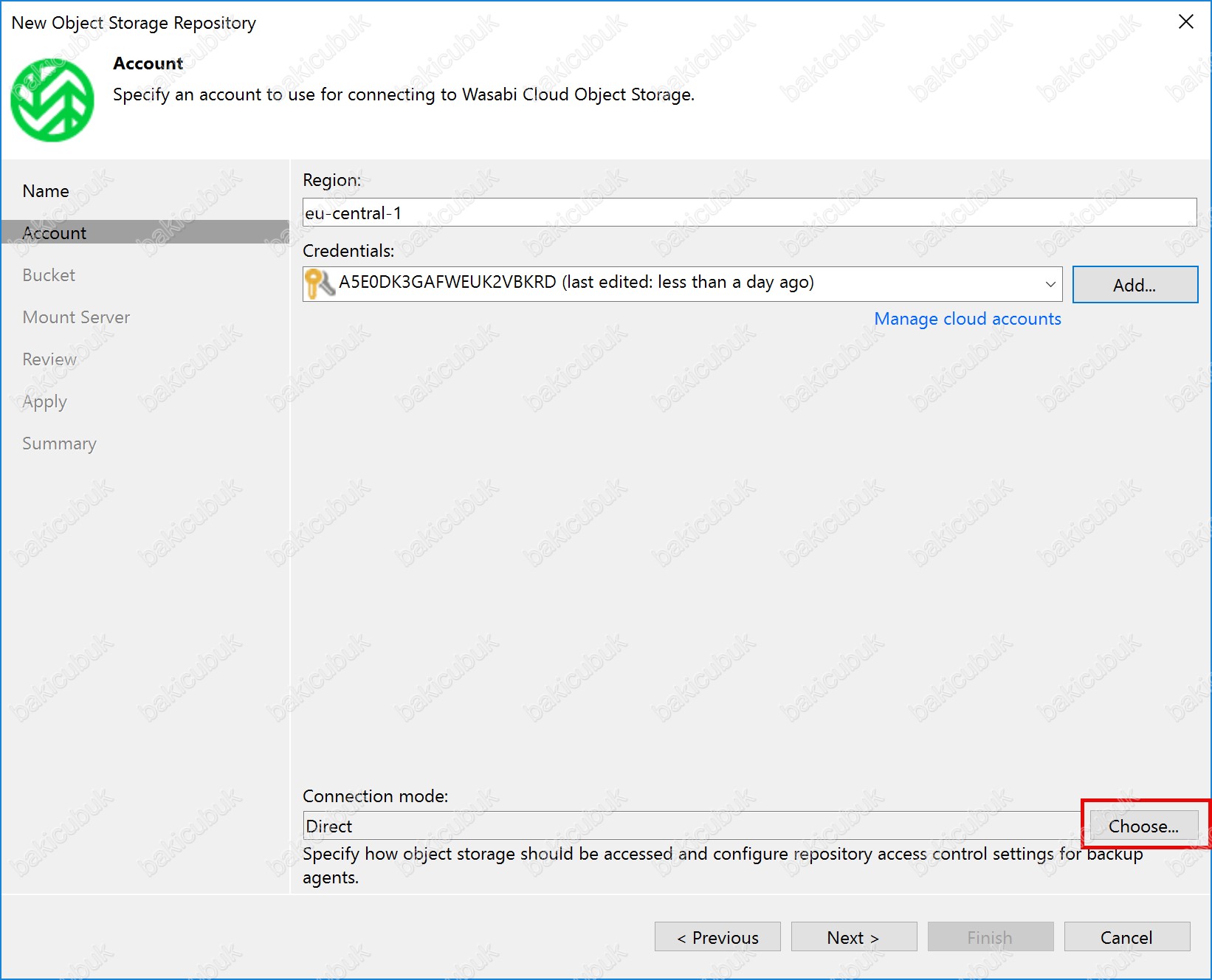Click the greyed-out Finish button
This screenshot has width=1212, height=980.
990,937
